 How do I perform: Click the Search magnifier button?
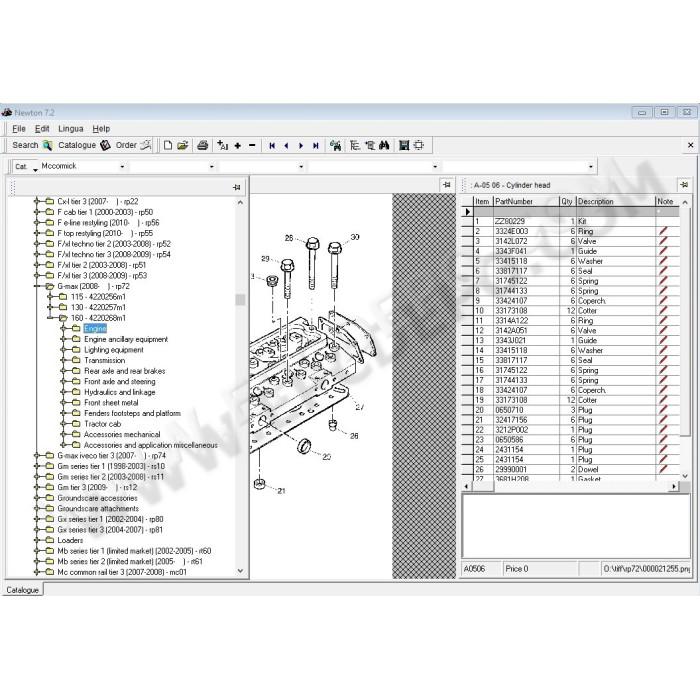[x=31, y=145]
